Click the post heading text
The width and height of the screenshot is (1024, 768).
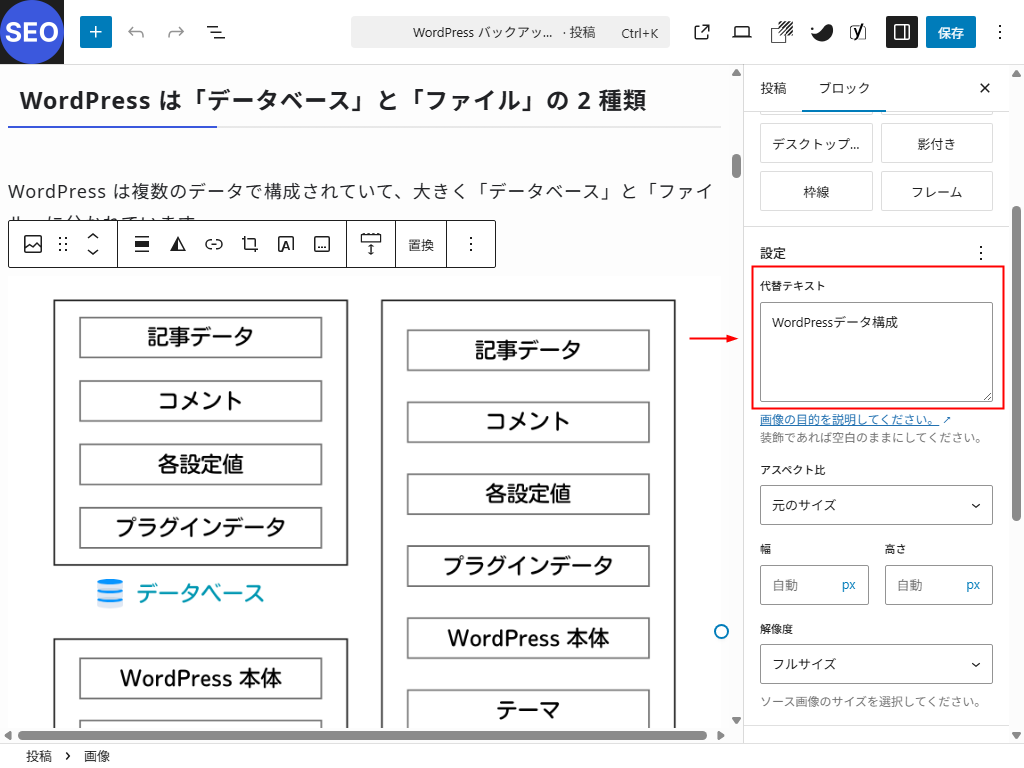tap(333, 101)
